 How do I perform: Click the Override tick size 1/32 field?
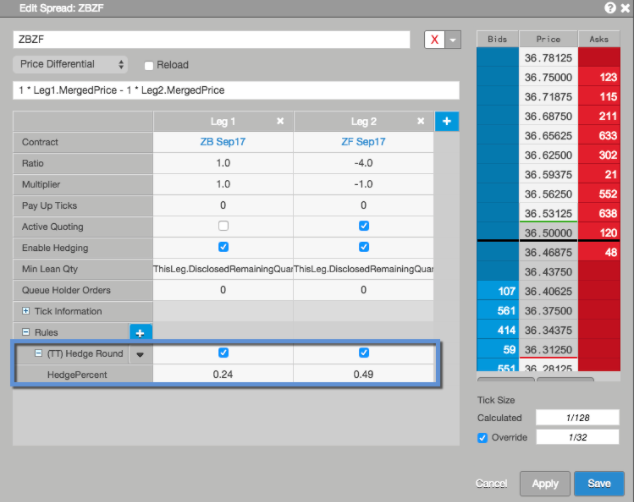pyautogui.click(x=577, y=437)
